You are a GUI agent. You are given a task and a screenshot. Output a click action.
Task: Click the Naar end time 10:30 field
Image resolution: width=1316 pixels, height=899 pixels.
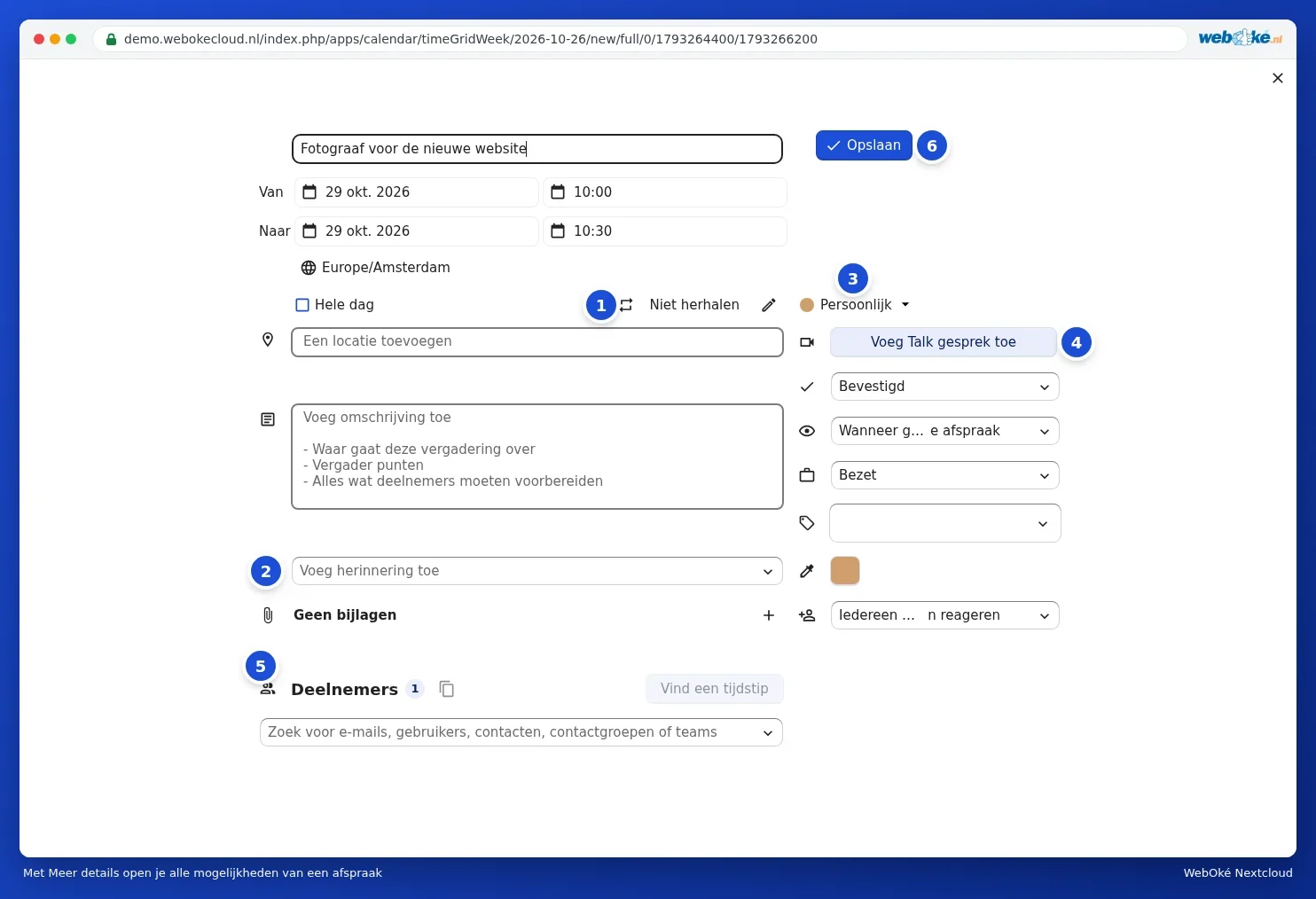pos(665,231)
